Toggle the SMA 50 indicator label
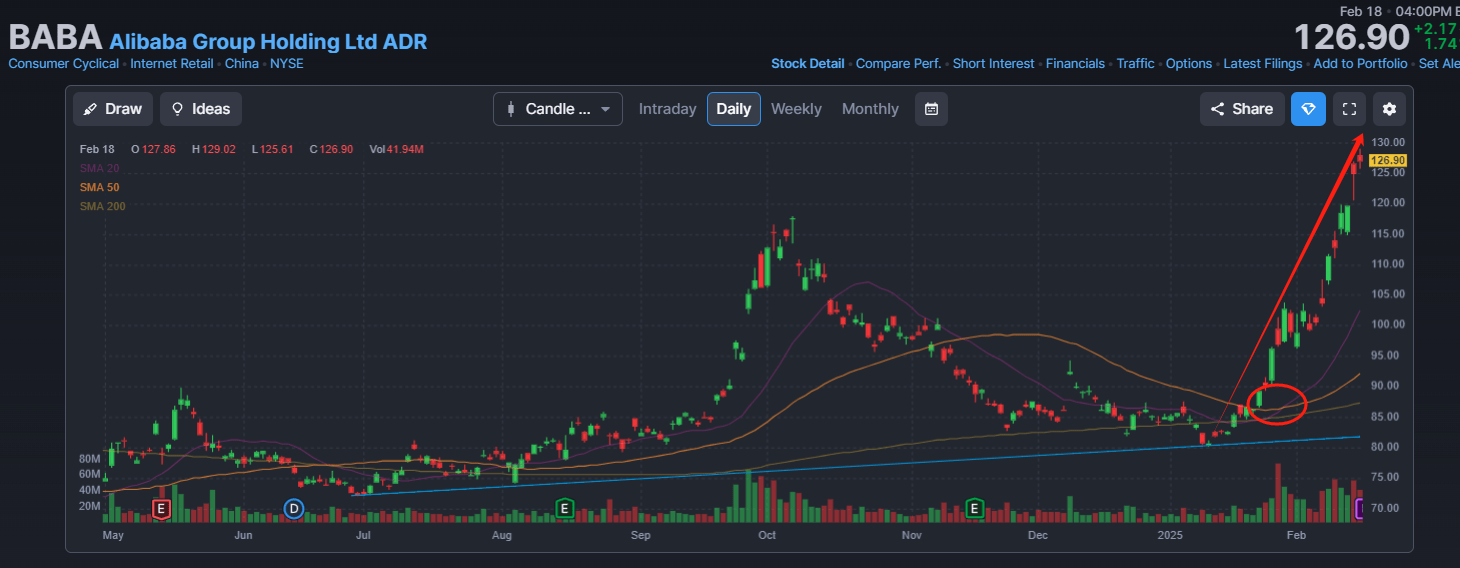 click(x=99, y=187)
